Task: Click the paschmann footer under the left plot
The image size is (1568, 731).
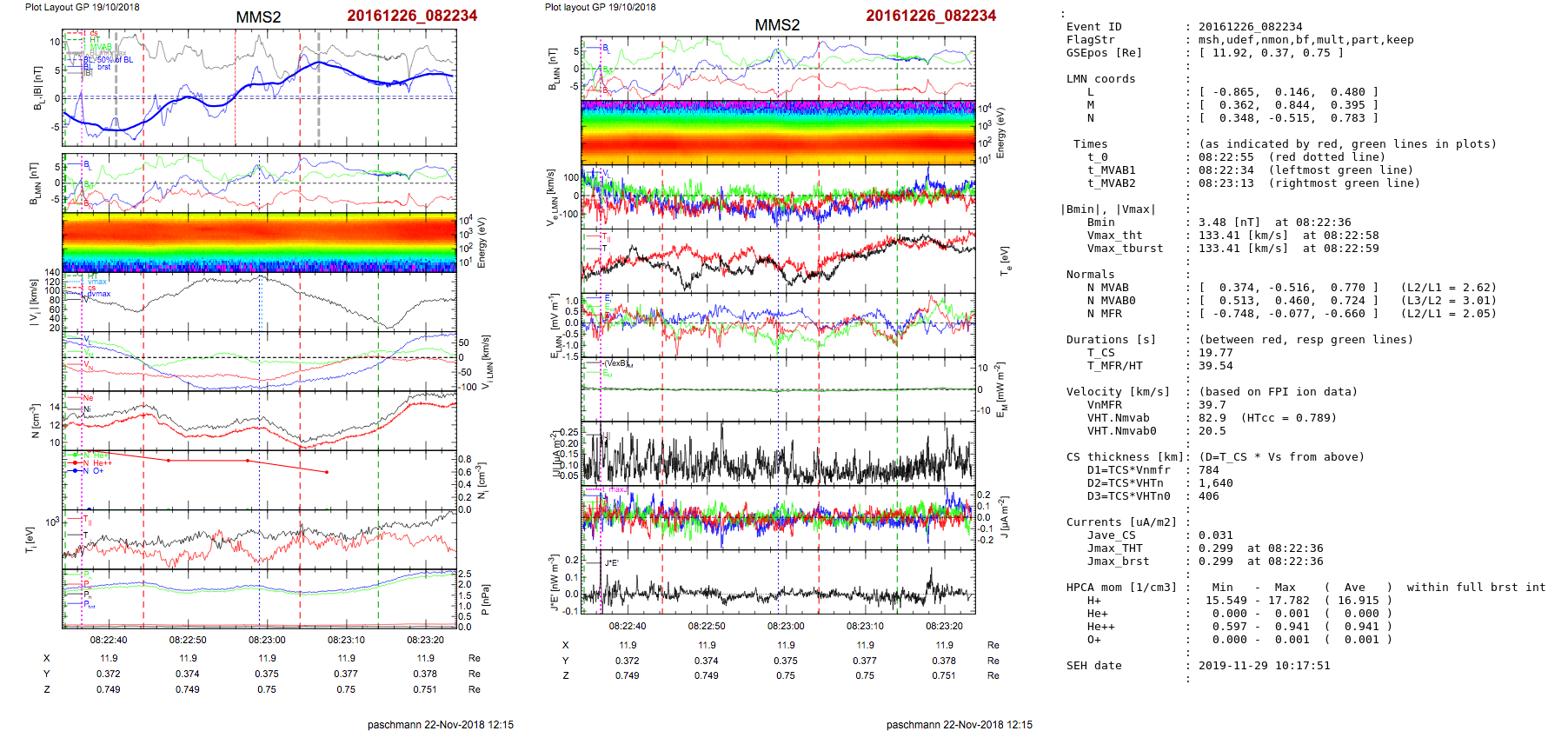Action: (x=440, y=724)
